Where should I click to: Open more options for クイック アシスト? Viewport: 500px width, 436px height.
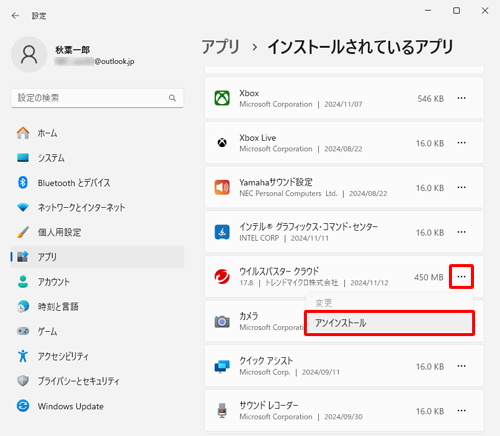(462, 366)
